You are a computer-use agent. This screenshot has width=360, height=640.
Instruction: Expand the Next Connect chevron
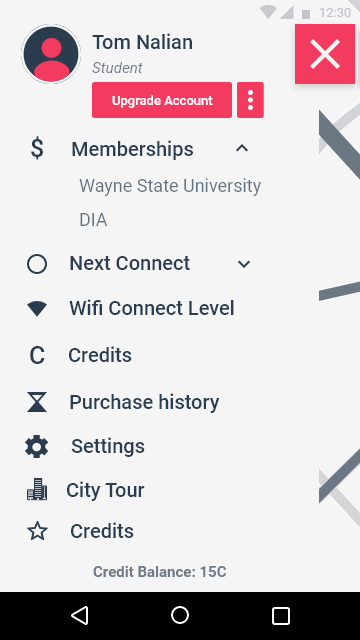coord(244,264)
